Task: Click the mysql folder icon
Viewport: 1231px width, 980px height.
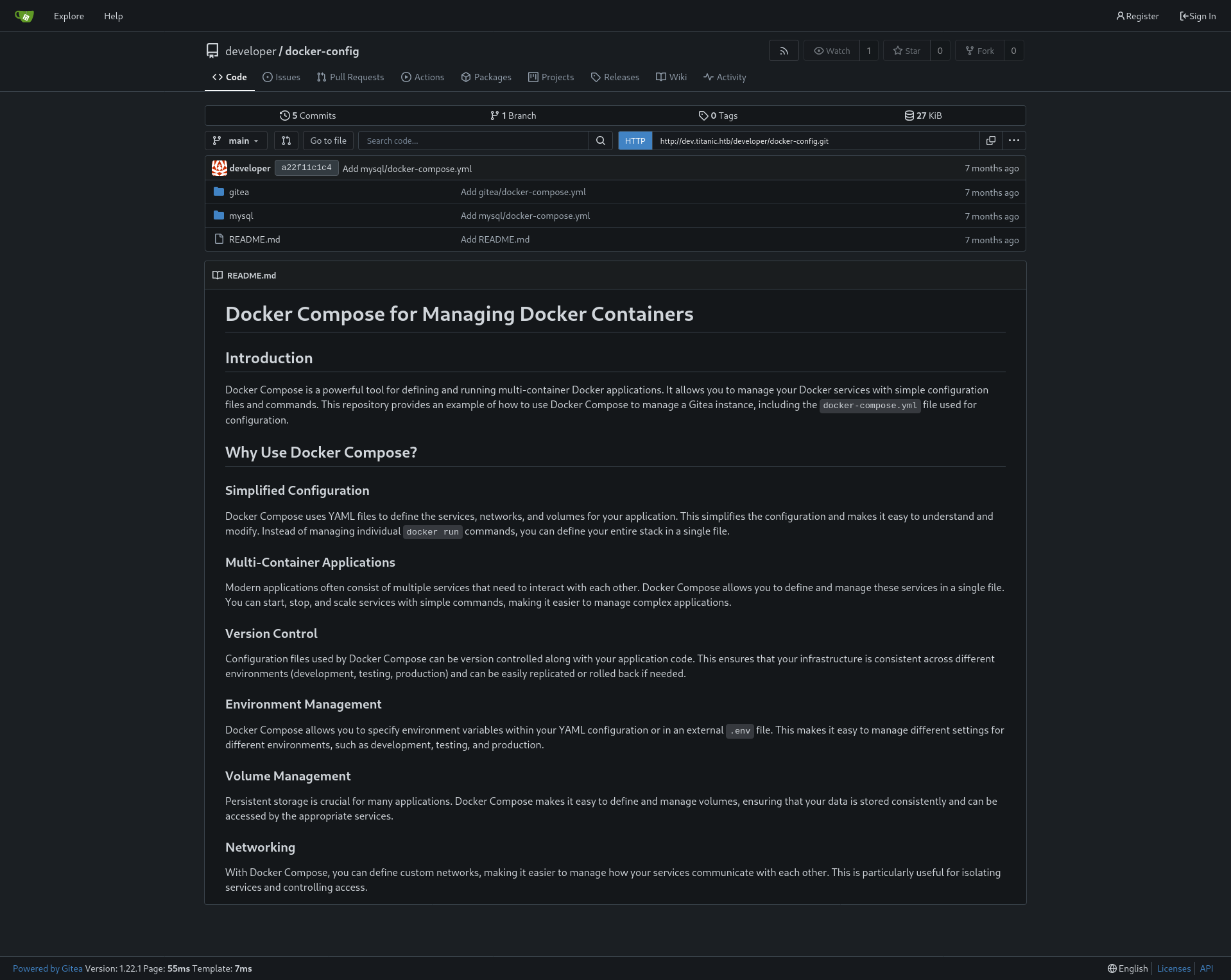Action: 219,216
